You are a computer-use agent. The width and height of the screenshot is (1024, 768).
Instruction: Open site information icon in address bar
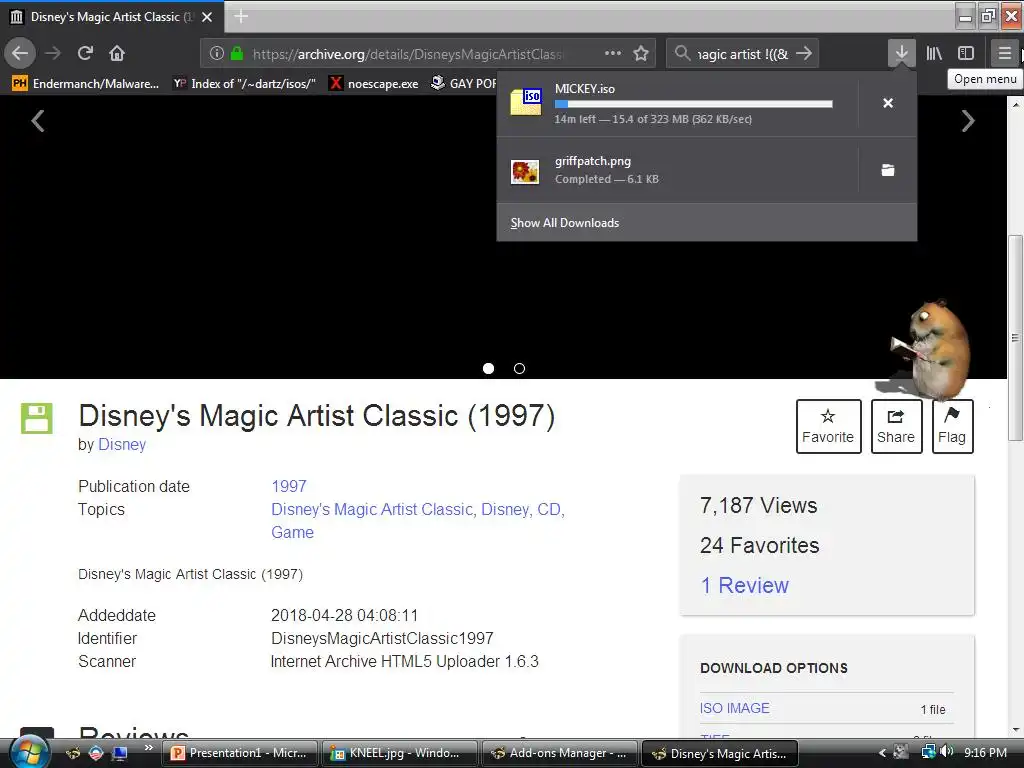(x=217, y=54)
